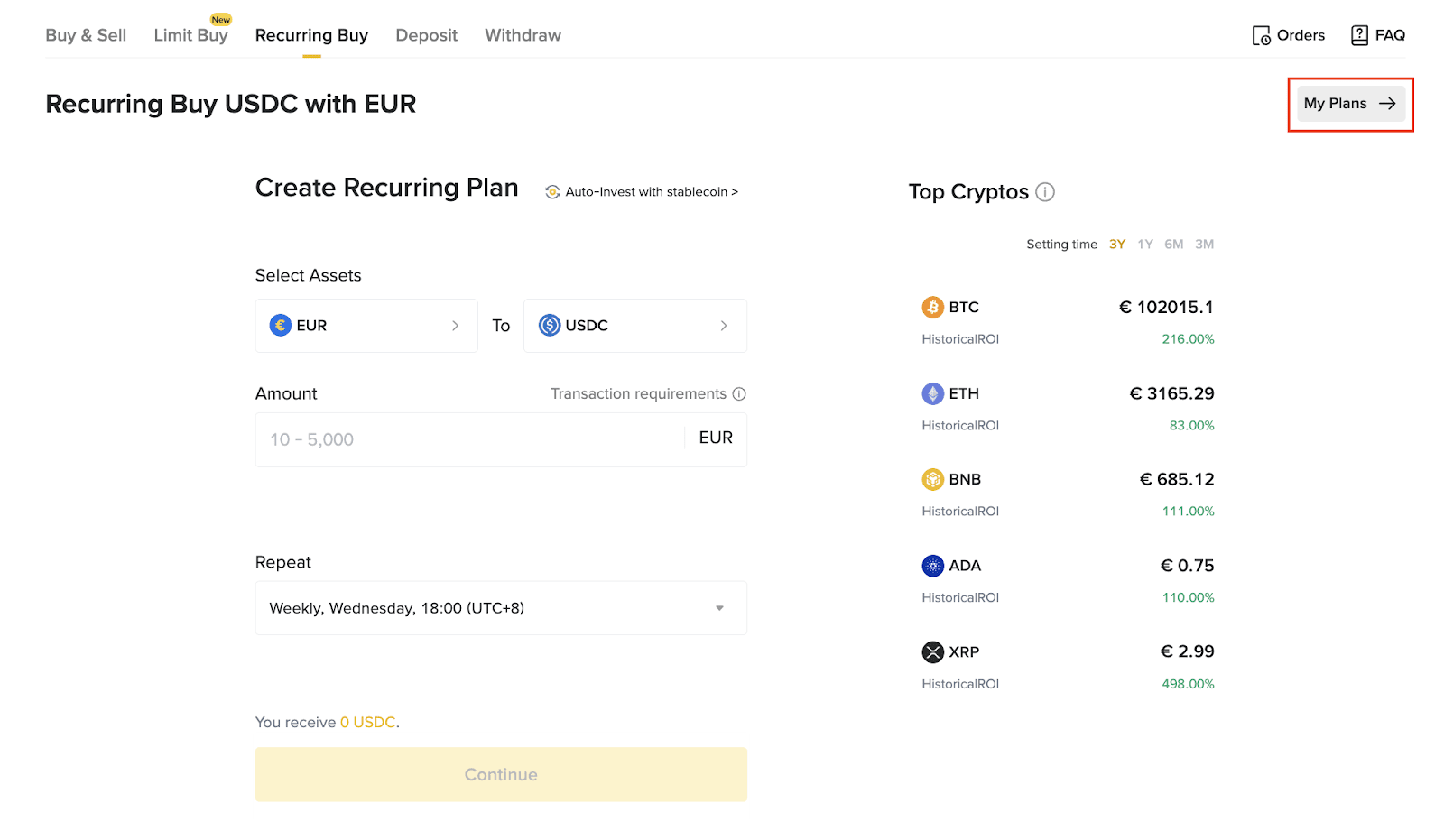1444x840 pixels.
Task: Click the Auto-Invest stablecoin icon
Action: (552, 192)
